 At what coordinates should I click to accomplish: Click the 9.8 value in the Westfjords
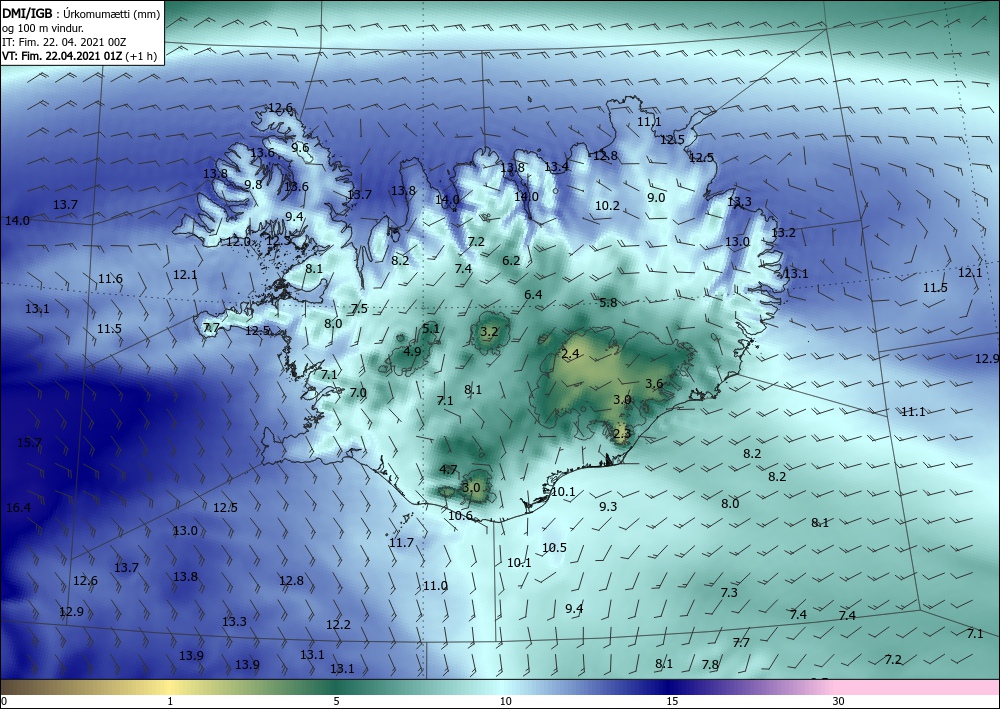(x=253, y=184)
